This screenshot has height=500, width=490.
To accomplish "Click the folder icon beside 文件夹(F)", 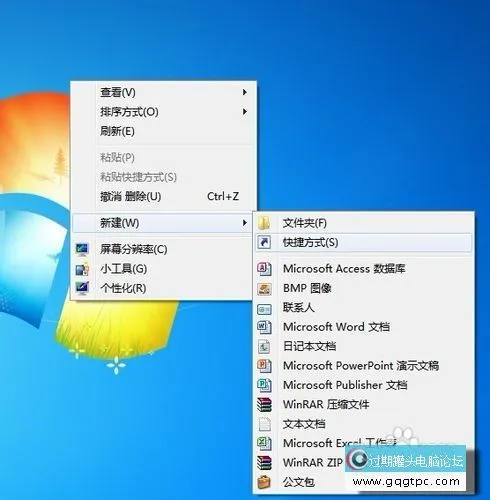I will (x=264, y=223).
